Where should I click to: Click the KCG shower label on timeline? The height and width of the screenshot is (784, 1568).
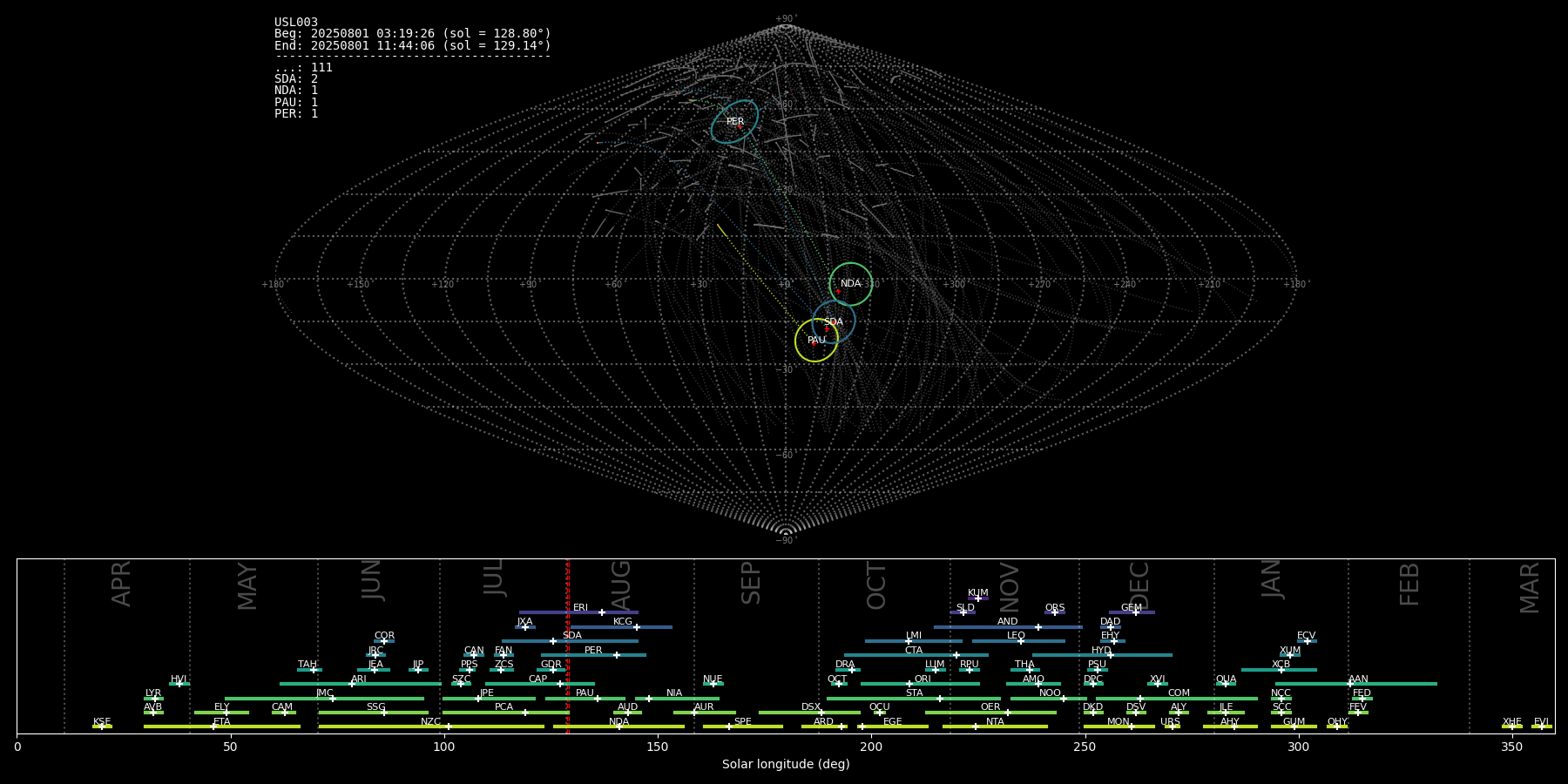[623, 622]
